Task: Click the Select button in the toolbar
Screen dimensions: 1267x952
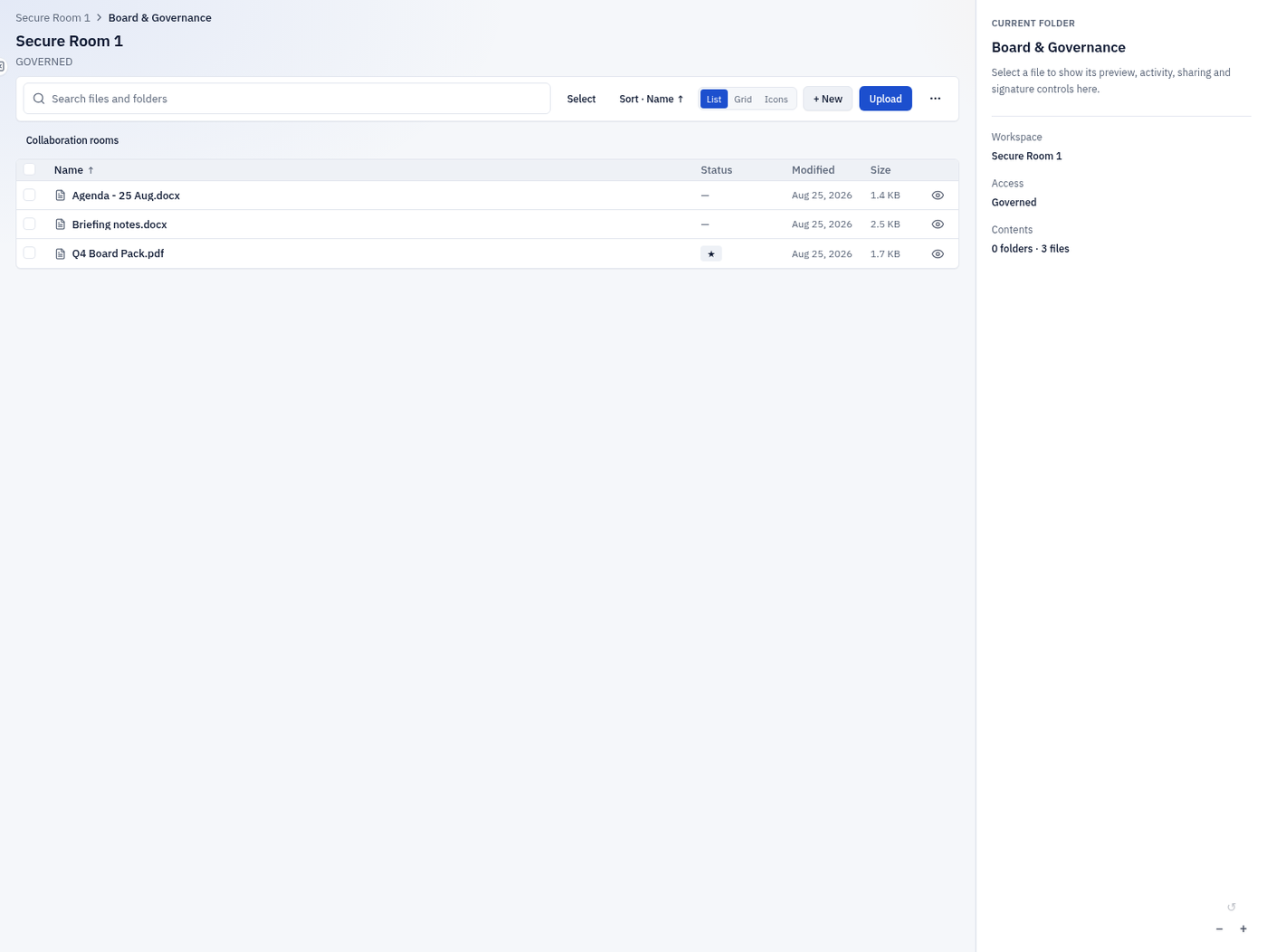Action: [x=581, y=99]
